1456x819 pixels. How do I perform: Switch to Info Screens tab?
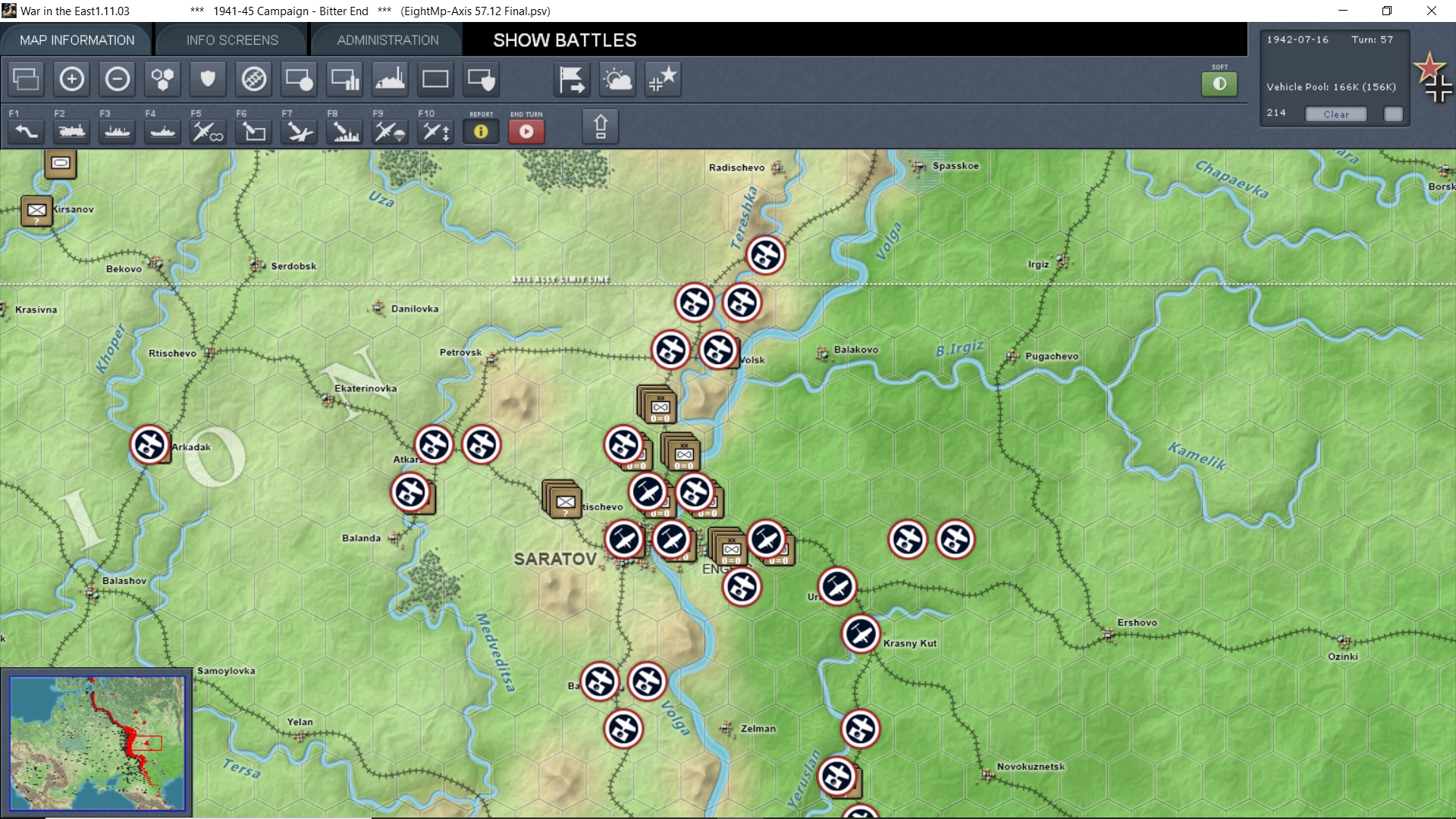(232, 40)
